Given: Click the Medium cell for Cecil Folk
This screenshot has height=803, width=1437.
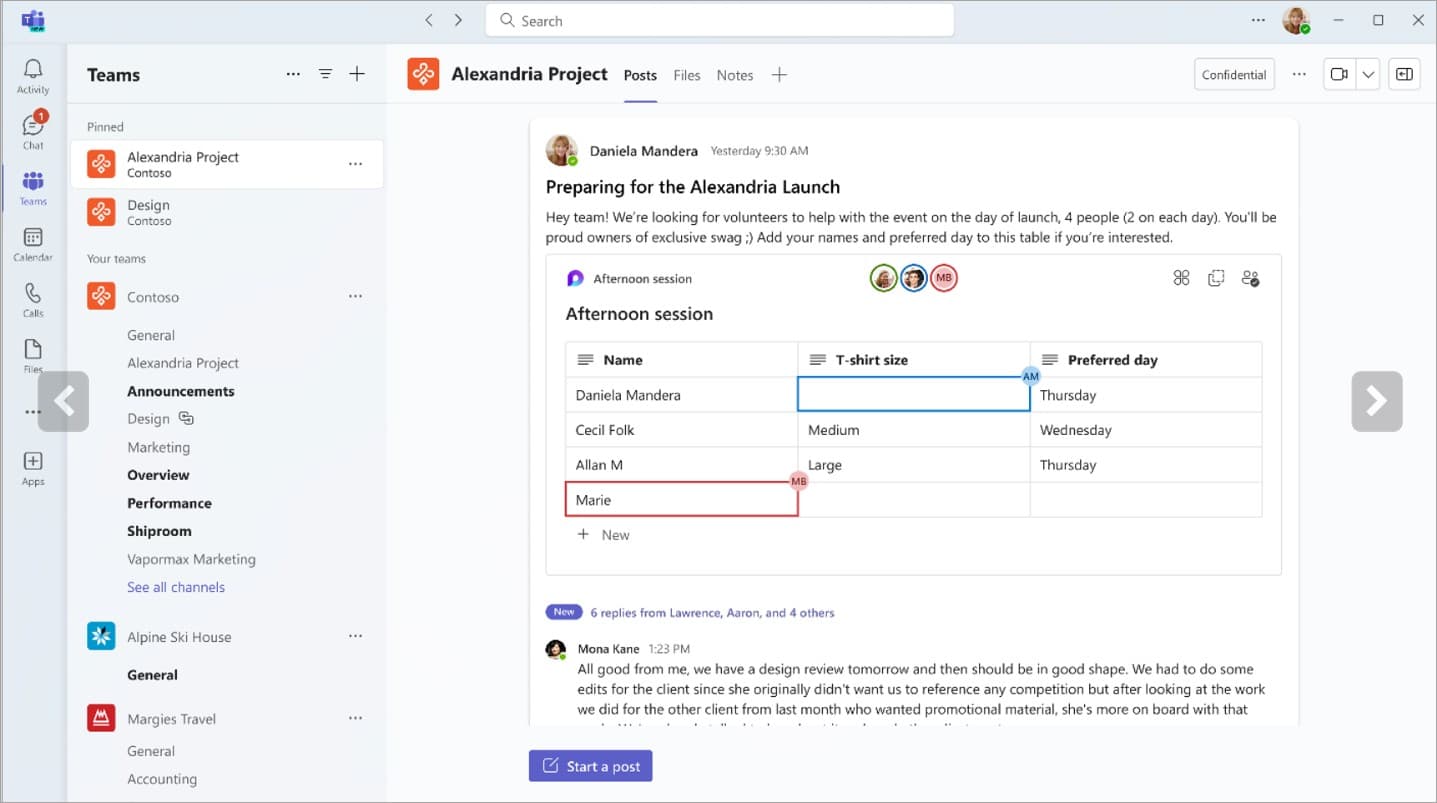Looking at the screenshot, I should (x=913, y=430).
